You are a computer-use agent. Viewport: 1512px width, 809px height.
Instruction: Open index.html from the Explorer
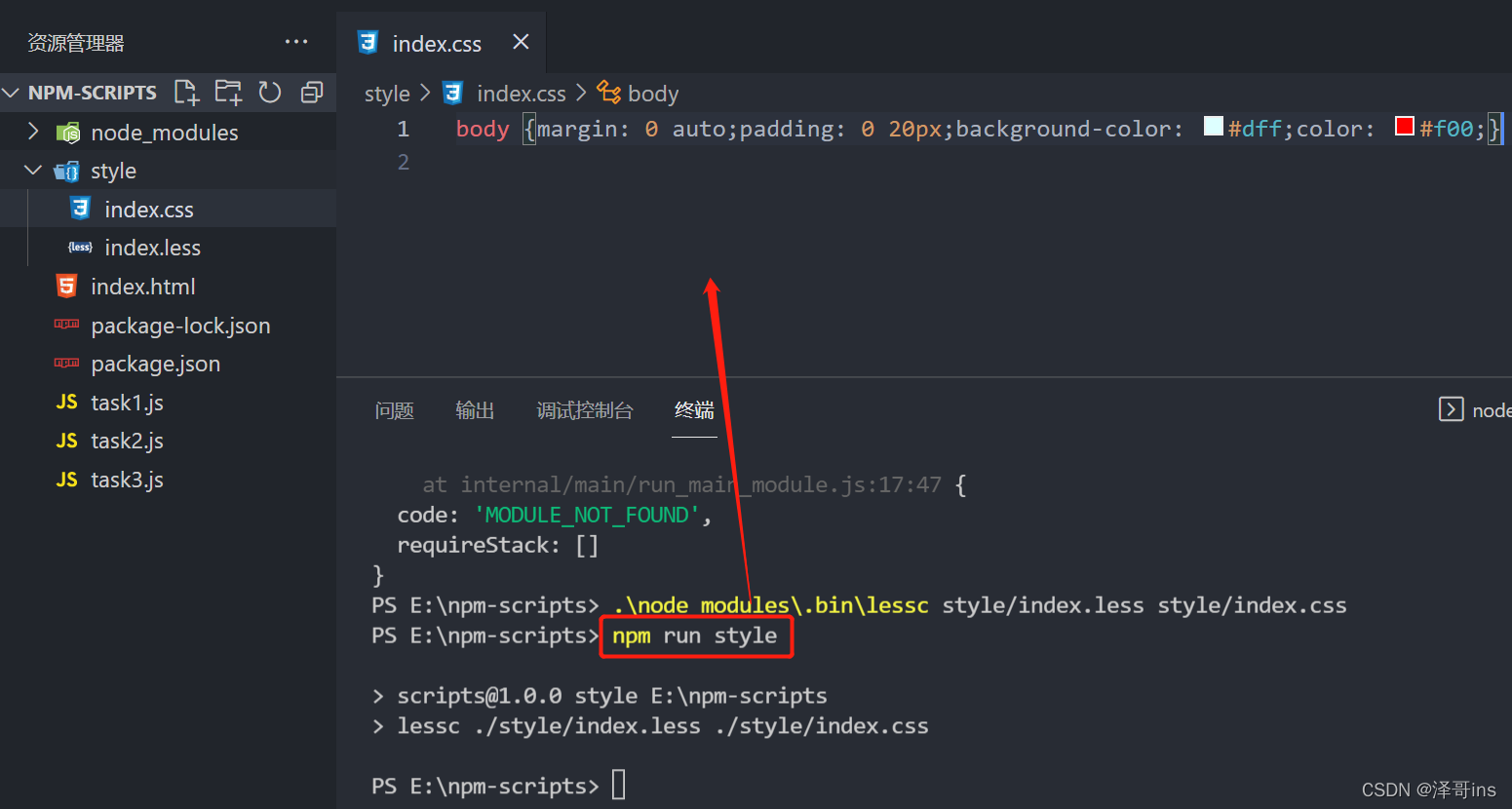(143, 286)
